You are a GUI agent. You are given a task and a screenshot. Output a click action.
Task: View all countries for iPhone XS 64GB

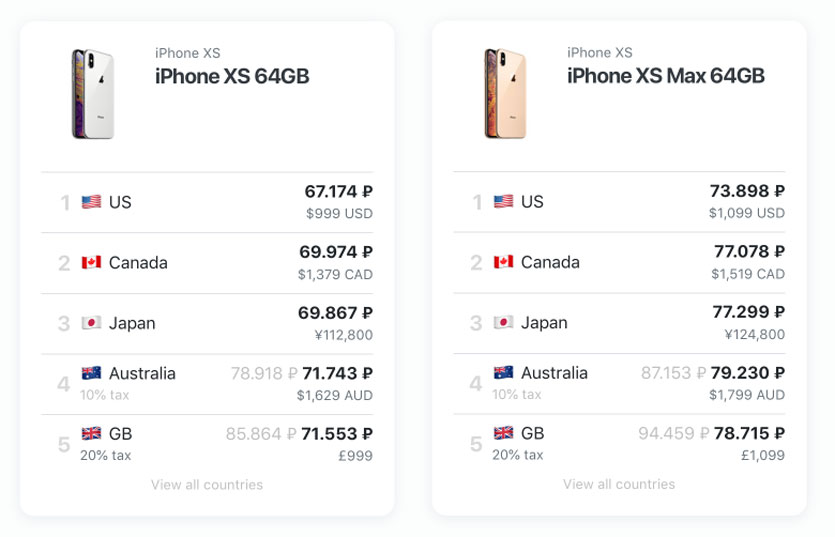point(207,485)
